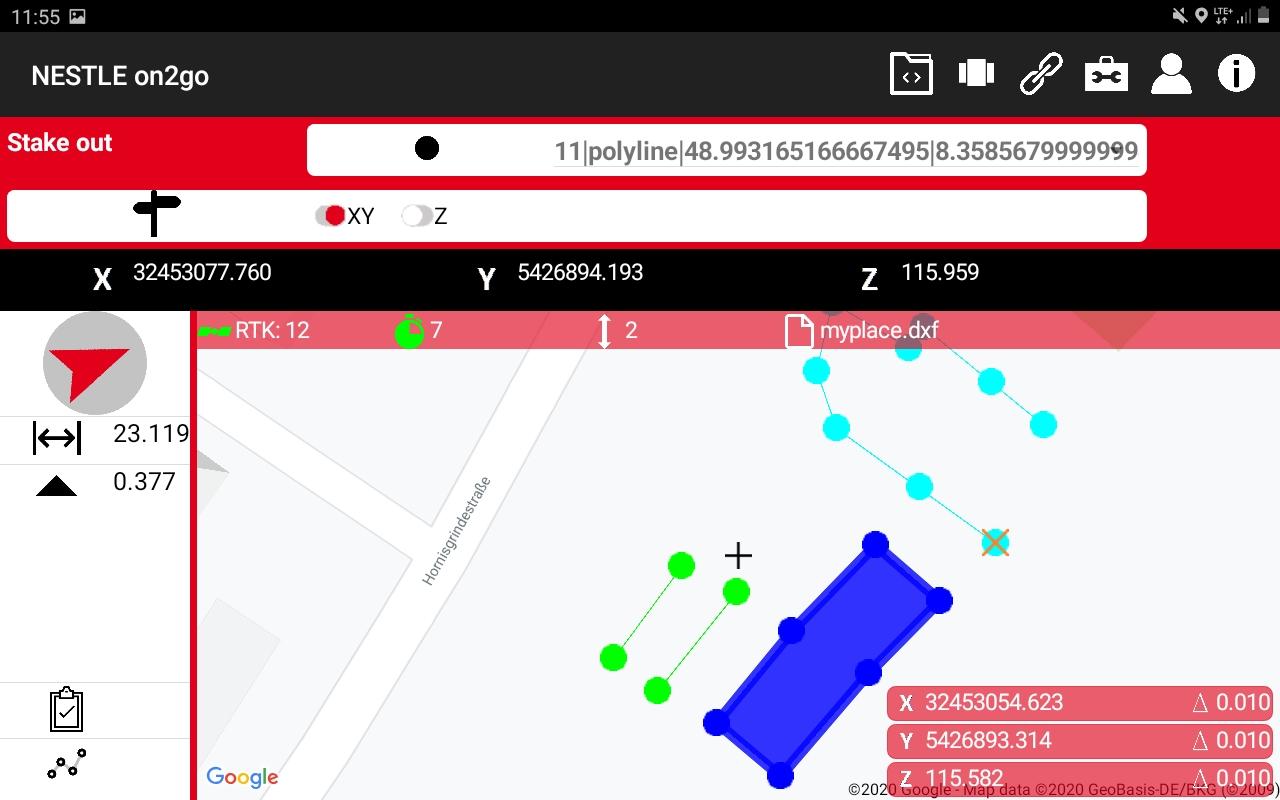The height and width of the screenshot is (800, 1280).
Task: Tap the Z value 115.959
Action: 940,272
